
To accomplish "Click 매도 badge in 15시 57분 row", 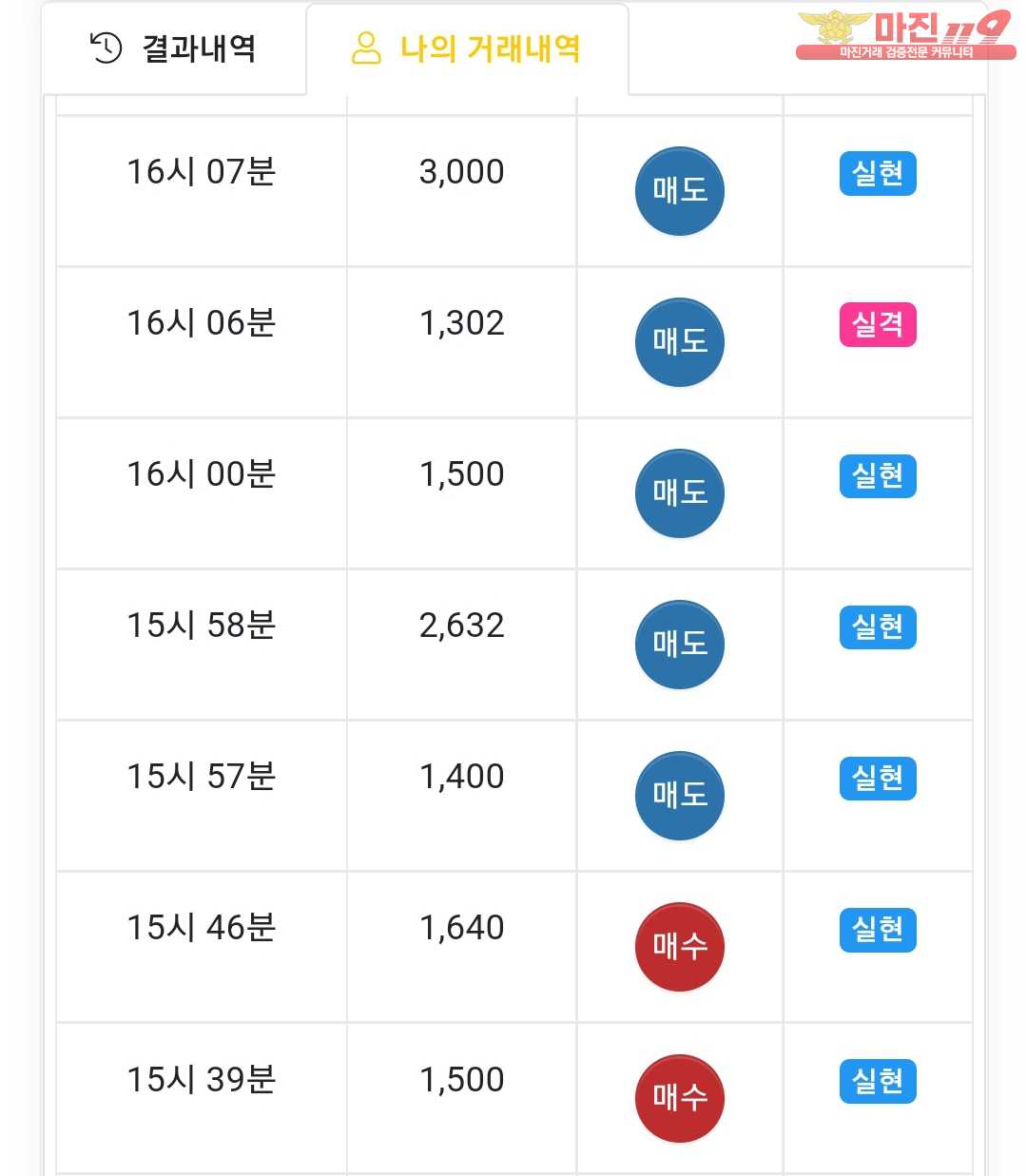I will point(679,796).
